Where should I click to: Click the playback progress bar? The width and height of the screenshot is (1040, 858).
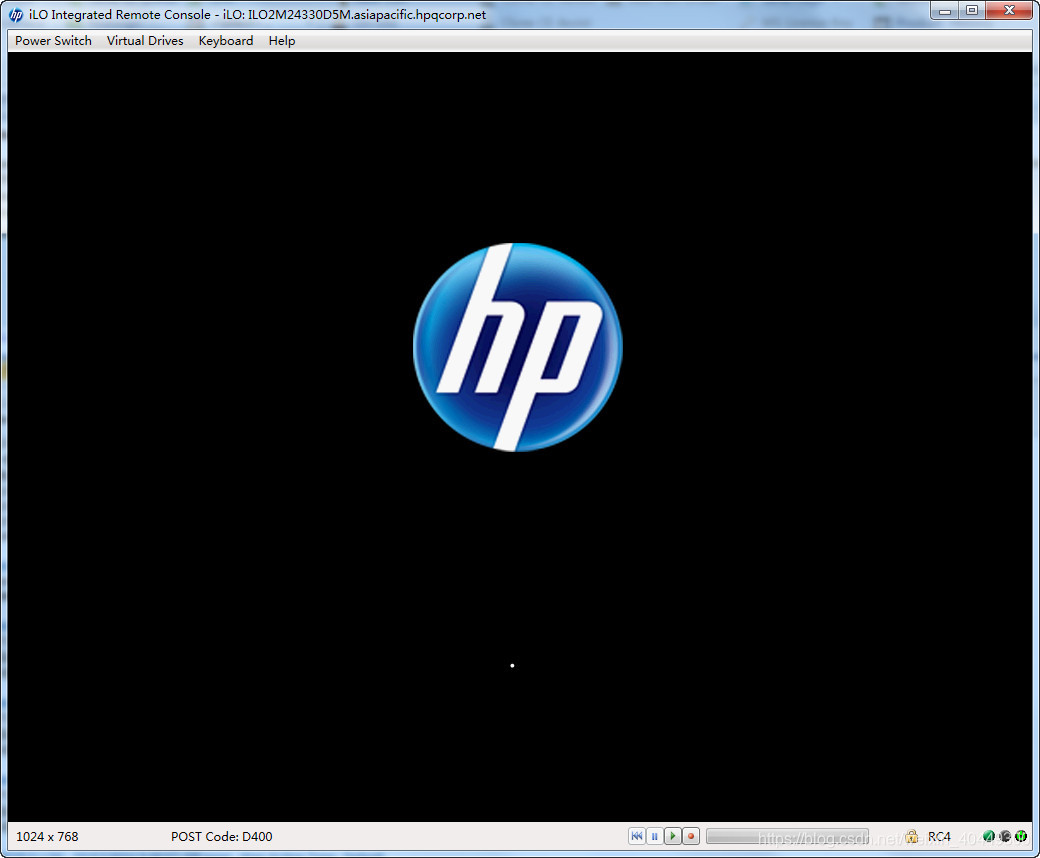787,836
